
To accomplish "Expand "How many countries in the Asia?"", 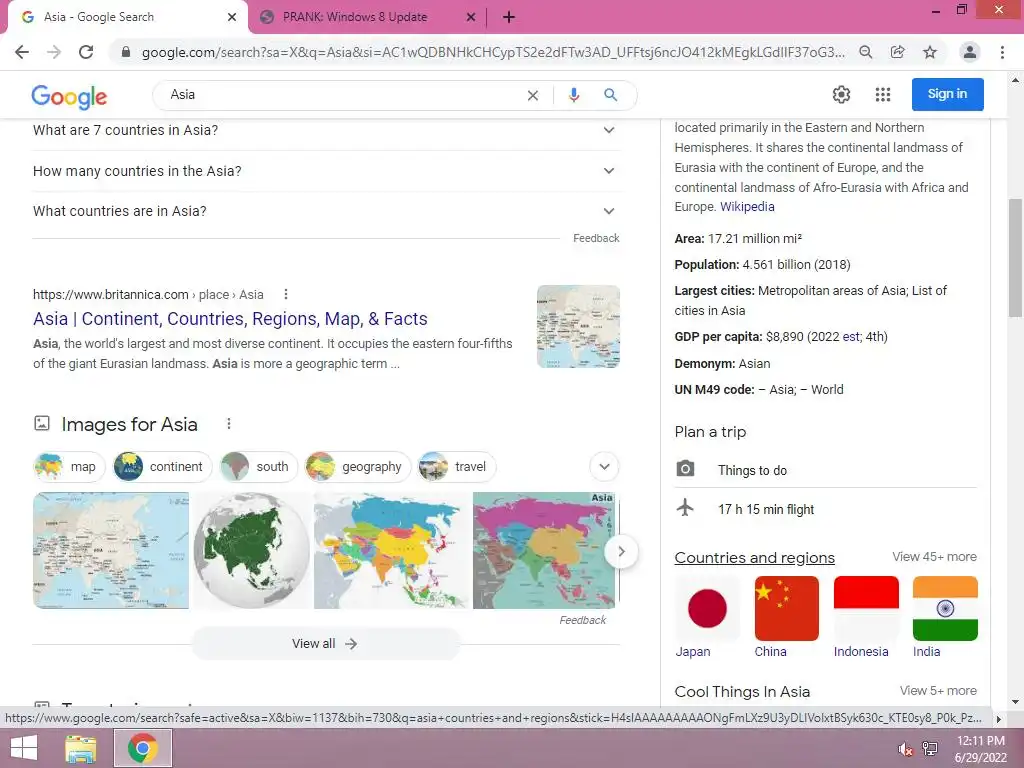I will pyautogui.click(x=326, y=171).
